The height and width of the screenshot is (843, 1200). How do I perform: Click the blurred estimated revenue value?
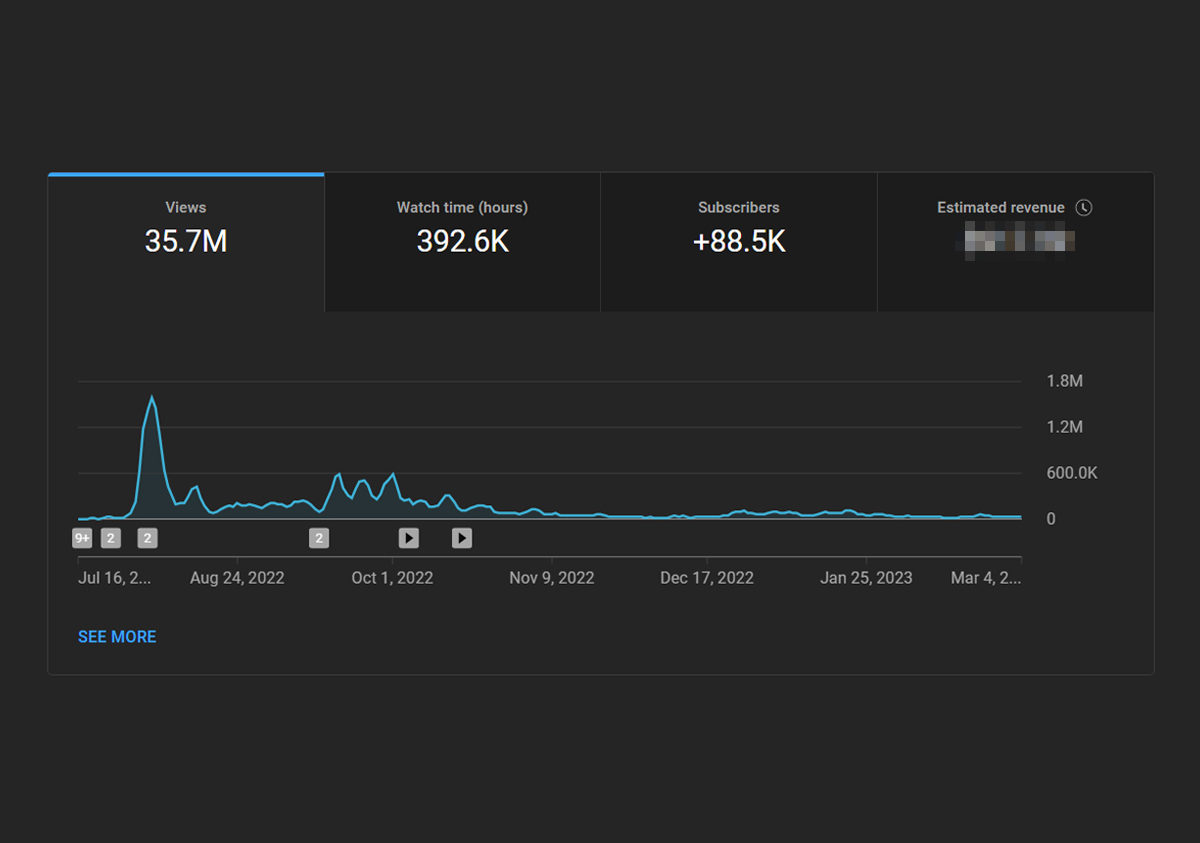point(1015,241)
